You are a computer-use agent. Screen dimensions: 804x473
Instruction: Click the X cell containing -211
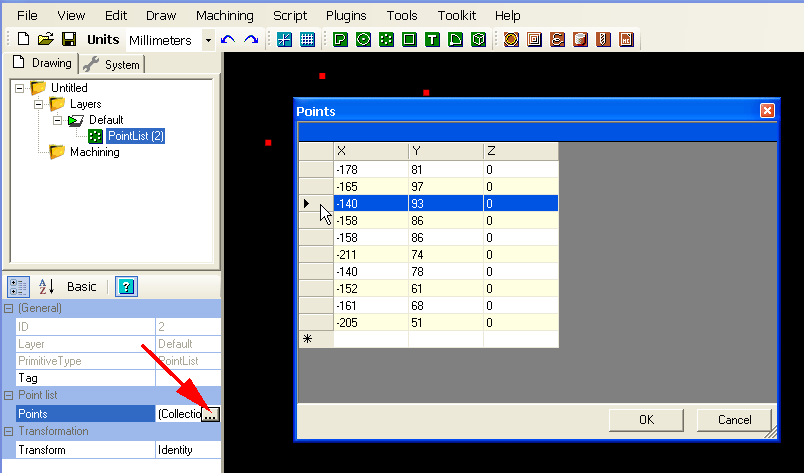click(x=370, y=255)
